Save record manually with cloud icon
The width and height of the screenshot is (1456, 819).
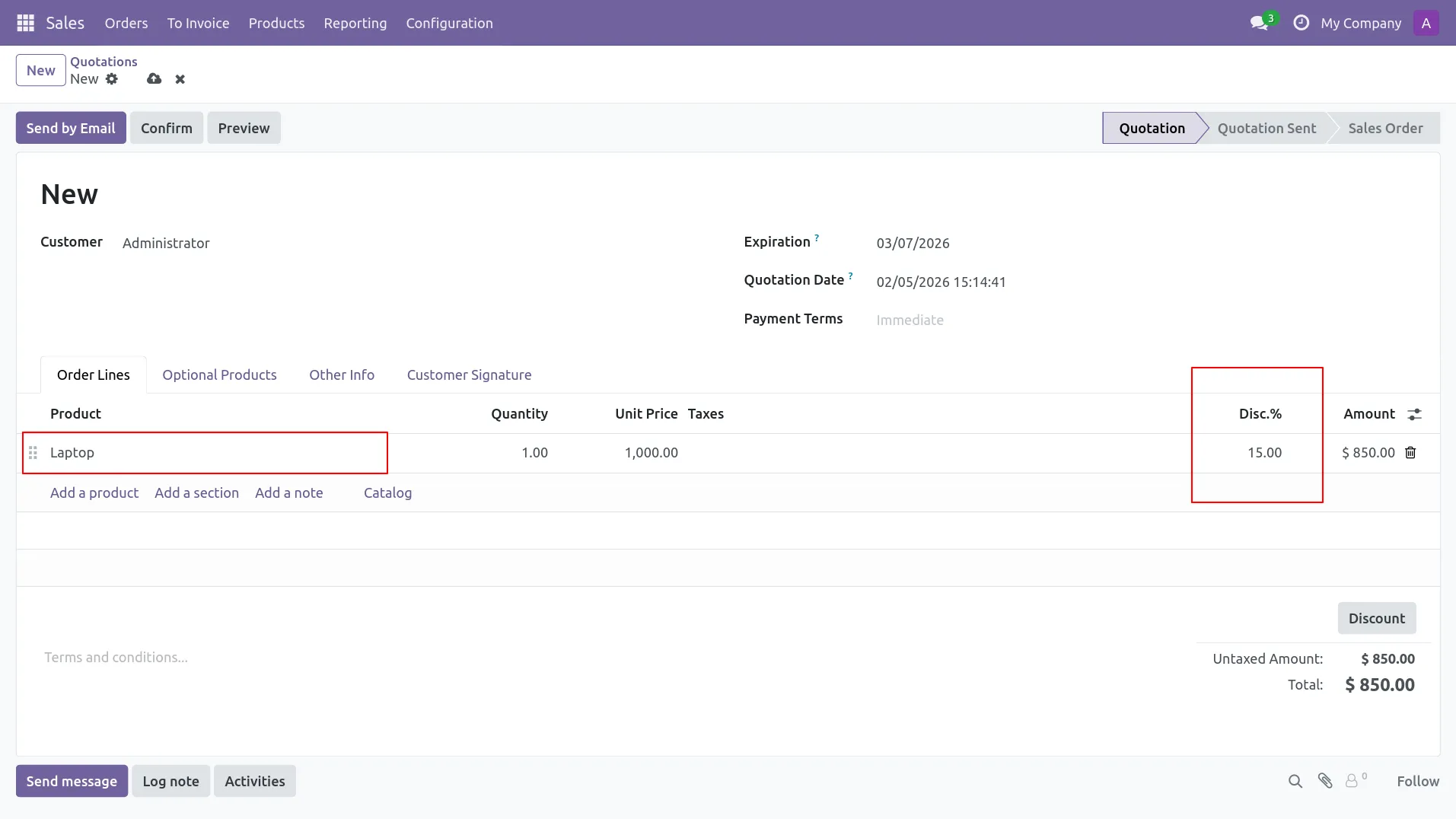tap(155, 79)
